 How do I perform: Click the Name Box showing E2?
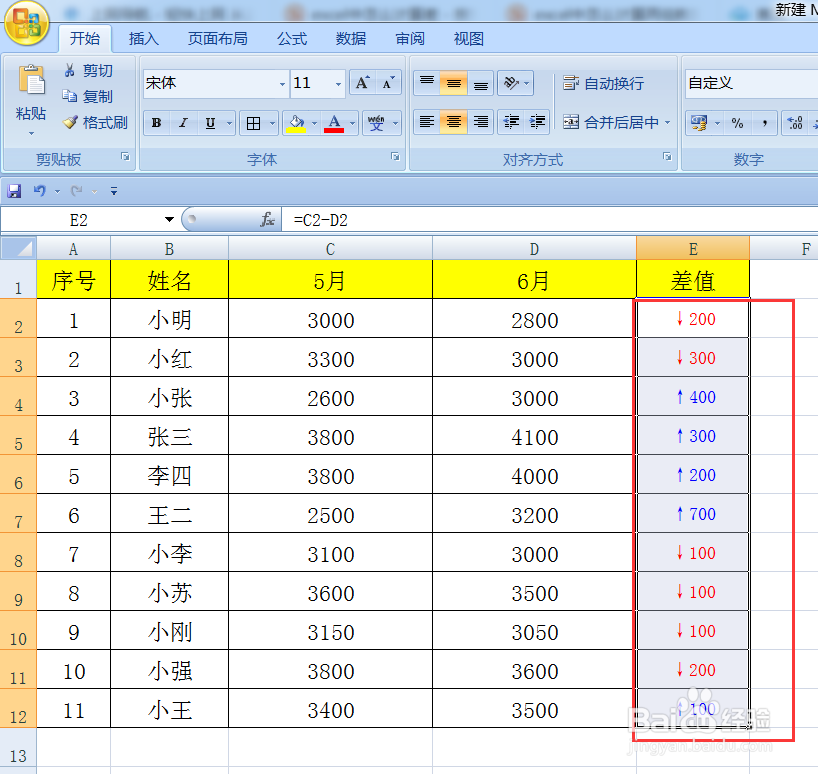tap(81, 220)
